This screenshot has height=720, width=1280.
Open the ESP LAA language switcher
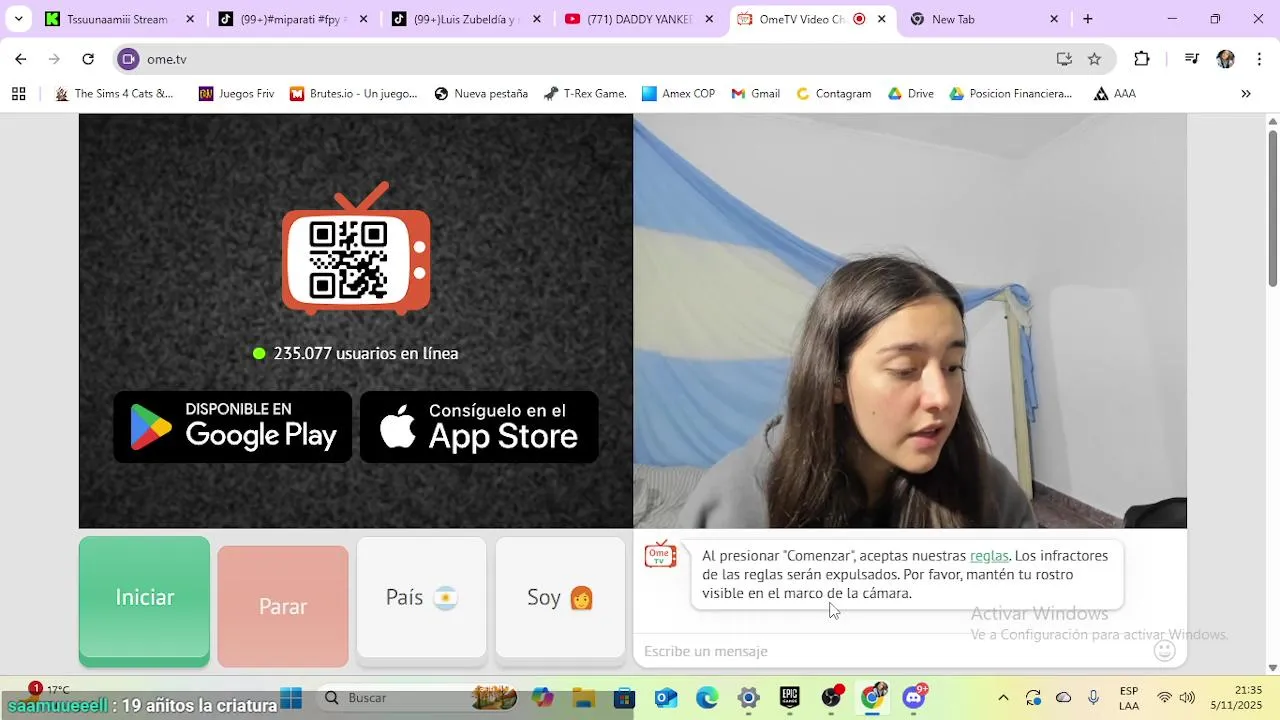click(1129, 698)
